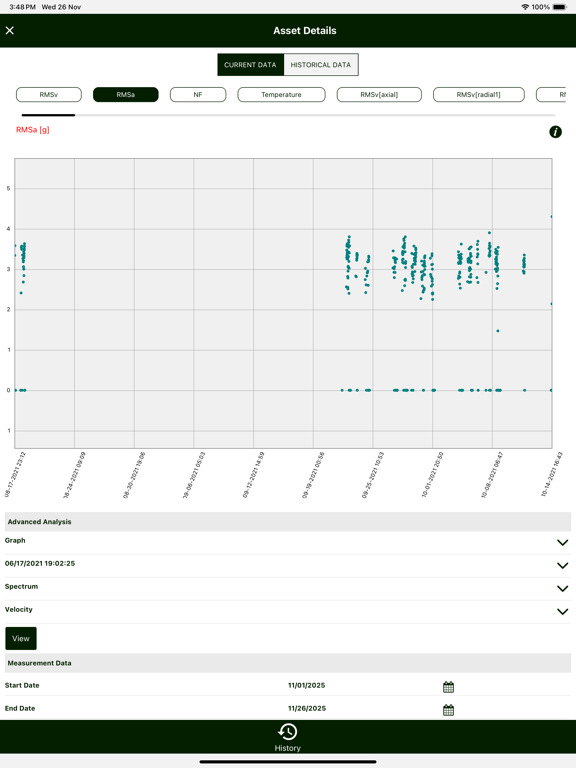Tap the status bar time 3:48 PM
This screenshot has width=576, height=768.
point(23,7)
